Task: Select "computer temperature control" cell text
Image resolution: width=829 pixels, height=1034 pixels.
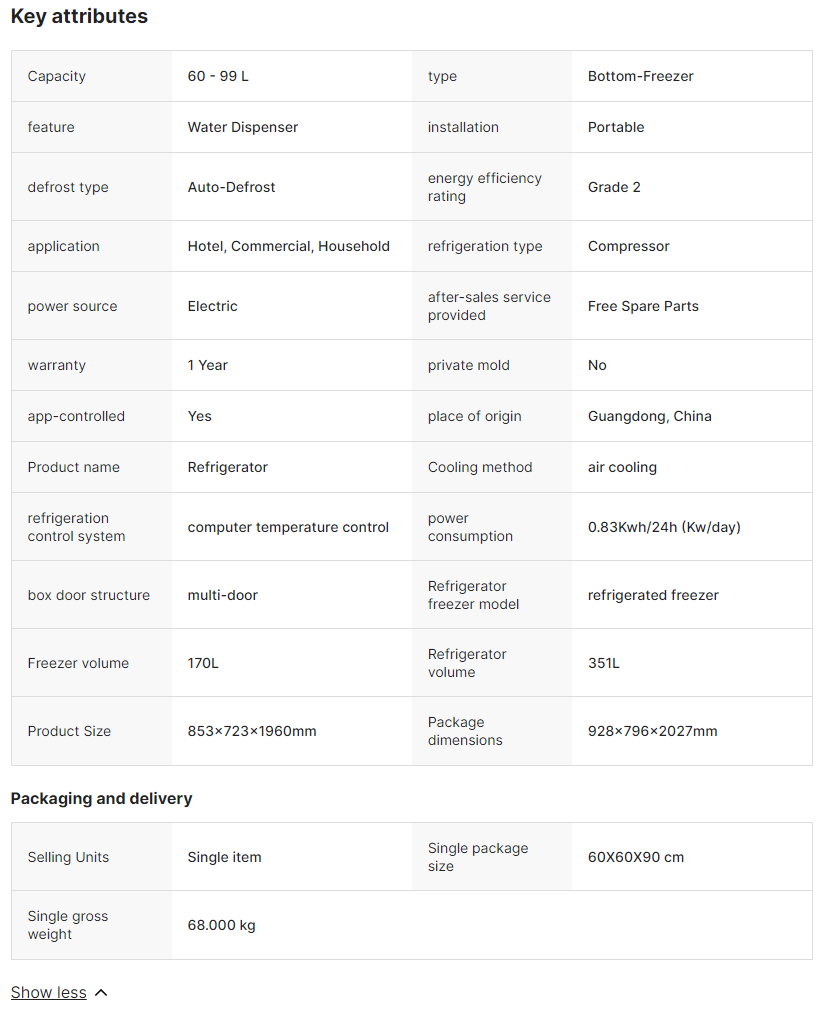Action: pyautogui.click(x=288, y=528)
